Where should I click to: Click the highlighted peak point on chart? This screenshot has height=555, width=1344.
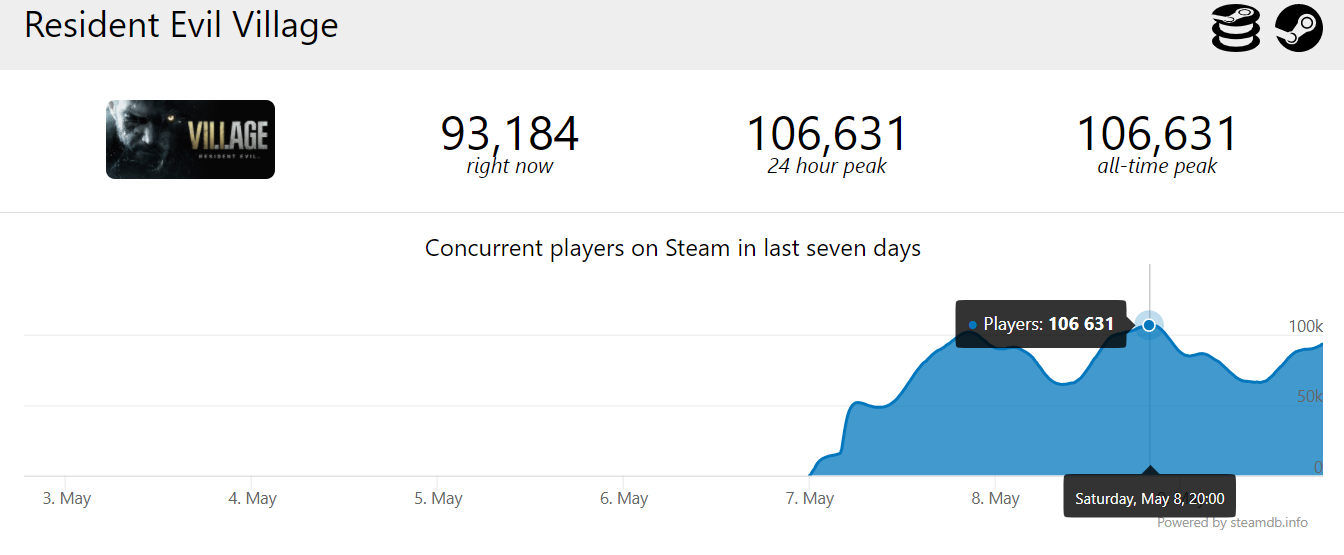[1149, 324]
